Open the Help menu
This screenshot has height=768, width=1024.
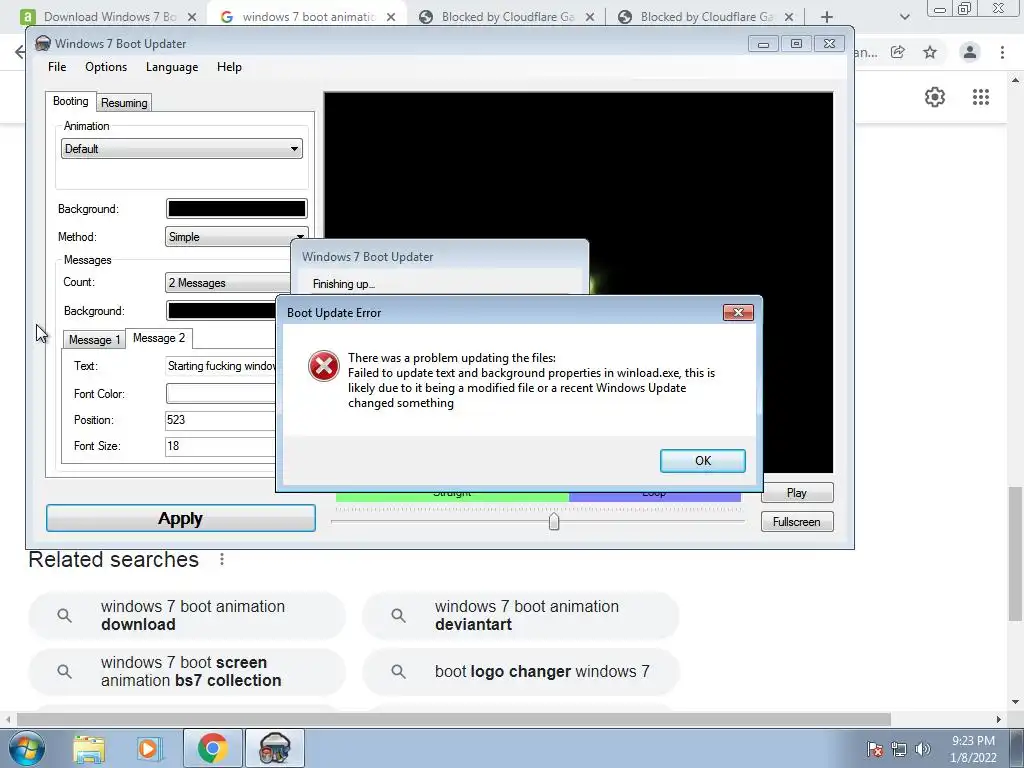[x=229, y=67]
